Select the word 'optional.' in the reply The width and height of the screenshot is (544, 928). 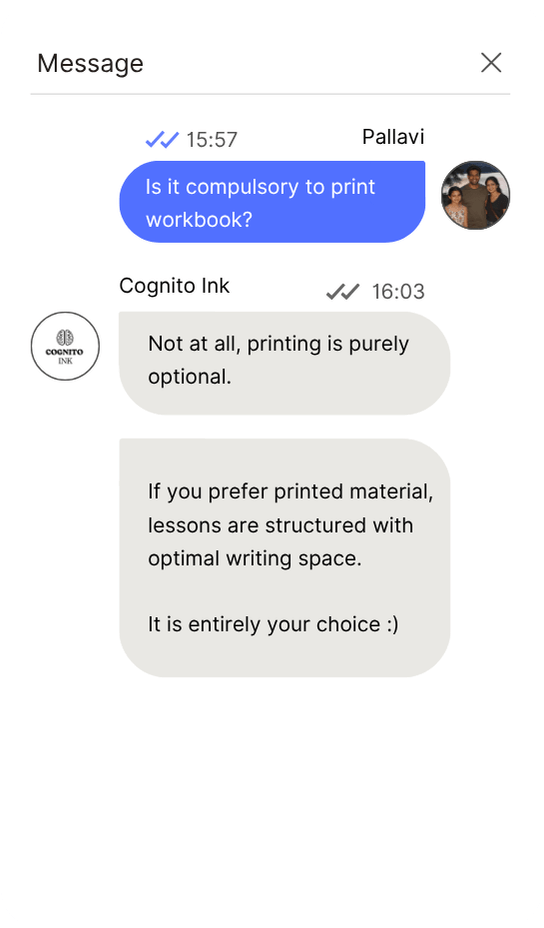189,377
